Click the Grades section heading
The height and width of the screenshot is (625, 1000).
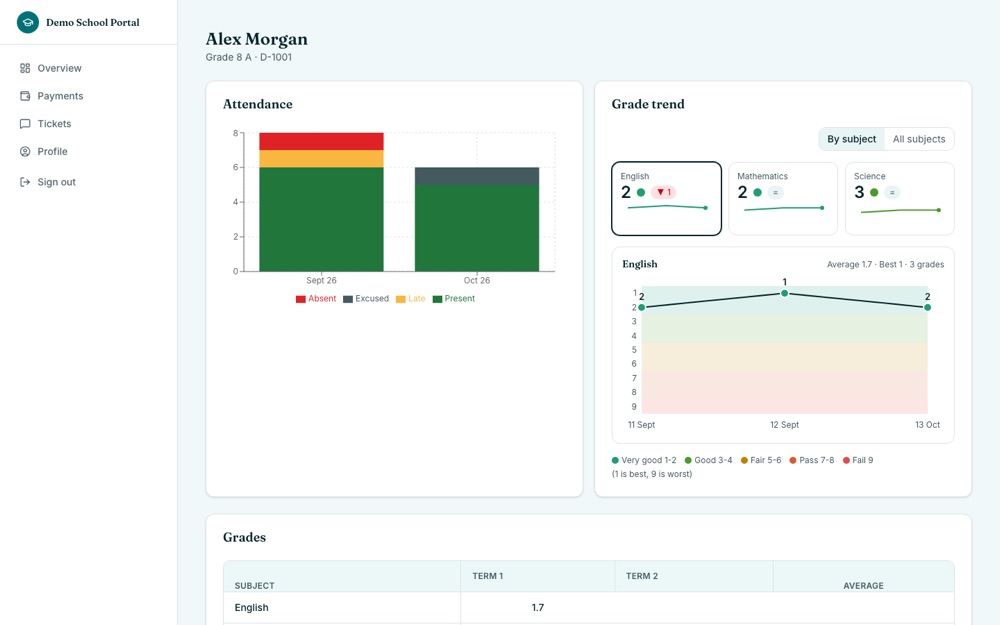coord(244,537)
